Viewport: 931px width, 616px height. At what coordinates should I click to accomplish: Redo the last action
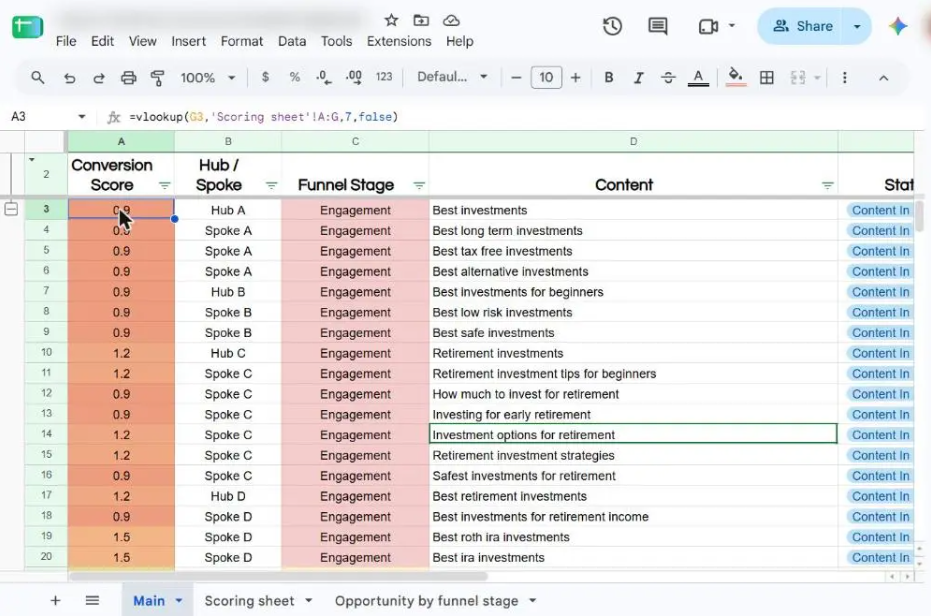(99, 78)
